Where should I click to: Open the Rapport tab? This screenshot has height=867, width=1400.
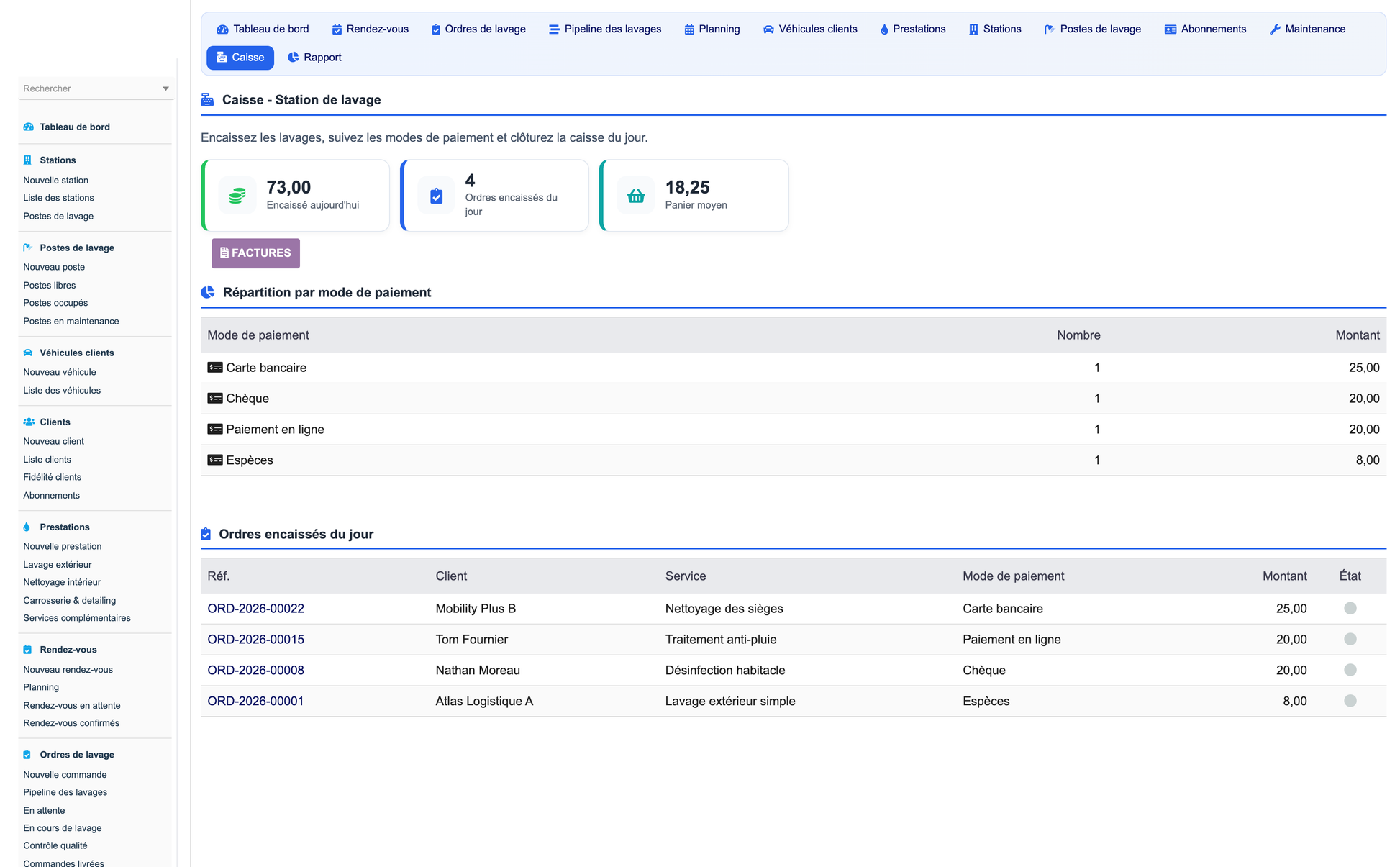(x=314, y=58)
